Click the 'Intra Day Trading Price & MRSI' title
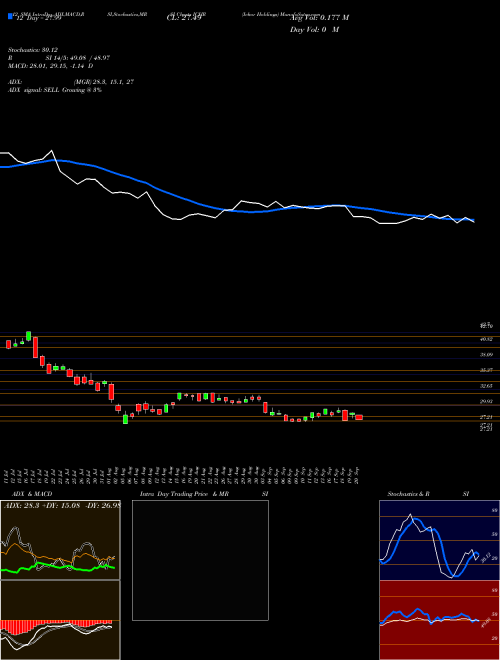Screen dimensions: 500x660 click(x=204, y=494)
